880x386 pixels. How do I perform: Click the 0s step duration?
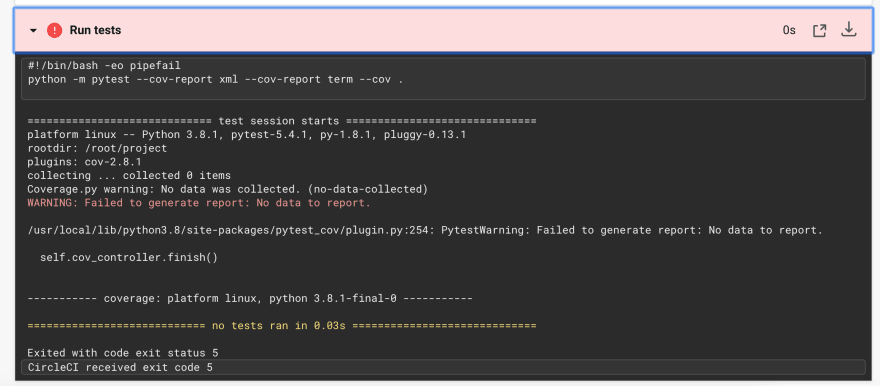pos(789,30)
